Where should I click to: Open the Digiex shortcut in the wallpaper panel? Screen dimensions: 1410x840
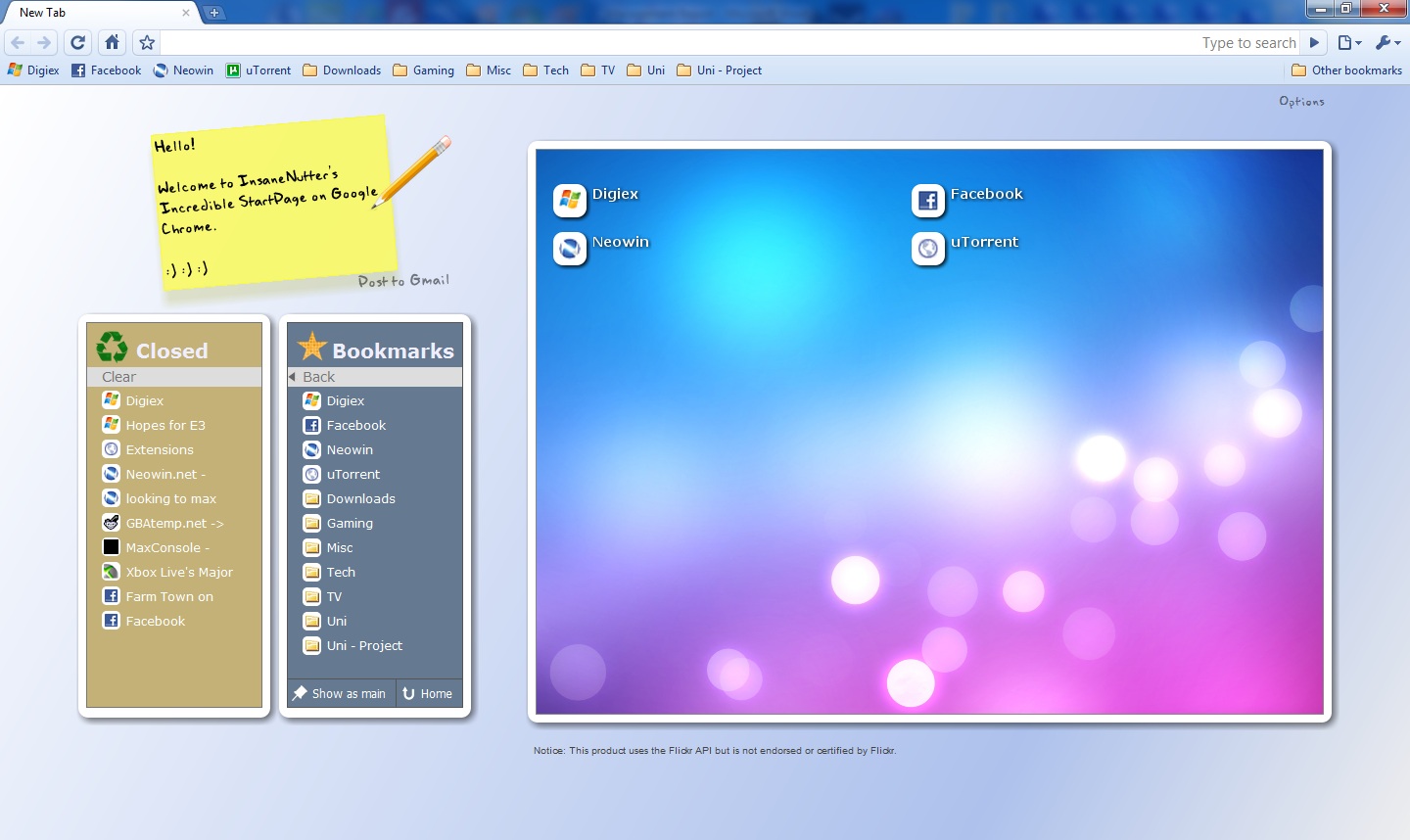pos(570,200)
